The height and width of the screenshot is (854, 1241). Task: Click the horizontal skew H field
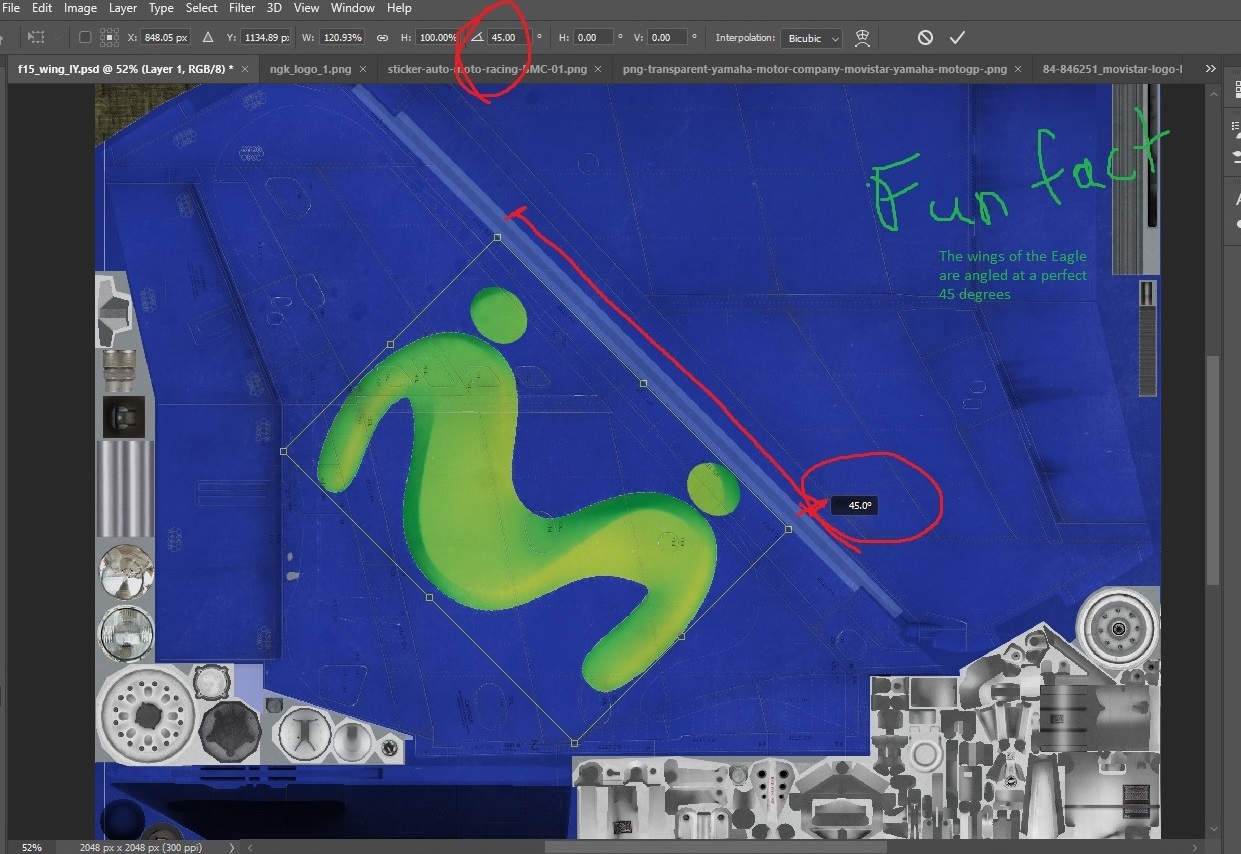[x=592, y=38]
